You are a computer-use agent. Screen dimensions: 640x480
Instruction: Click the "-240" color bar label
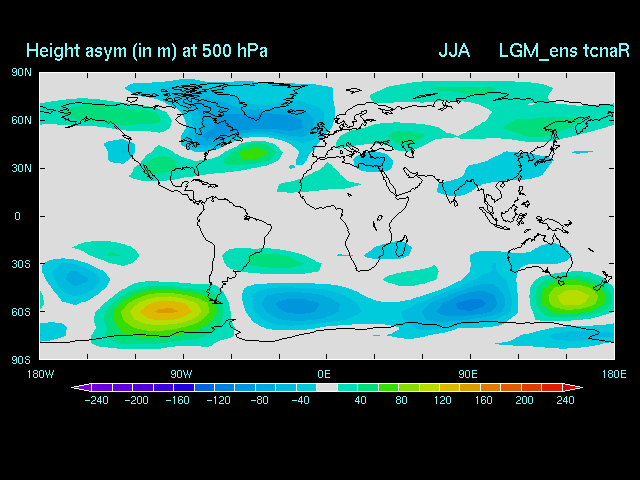coord(97,401)
